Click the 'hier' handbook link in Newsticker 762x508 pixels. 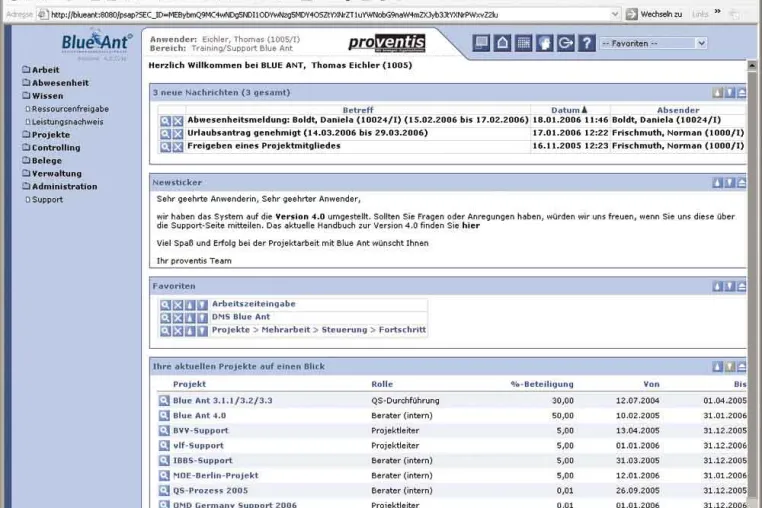click(x=470, y=226)
